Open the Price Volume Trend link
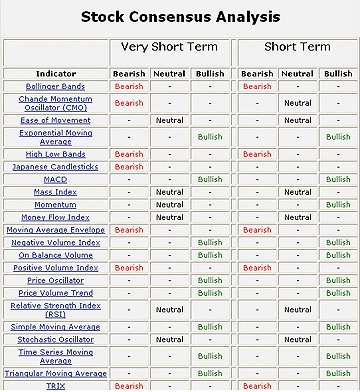The height and width of the screenshot is (392, 360). [x=55, y=293]
